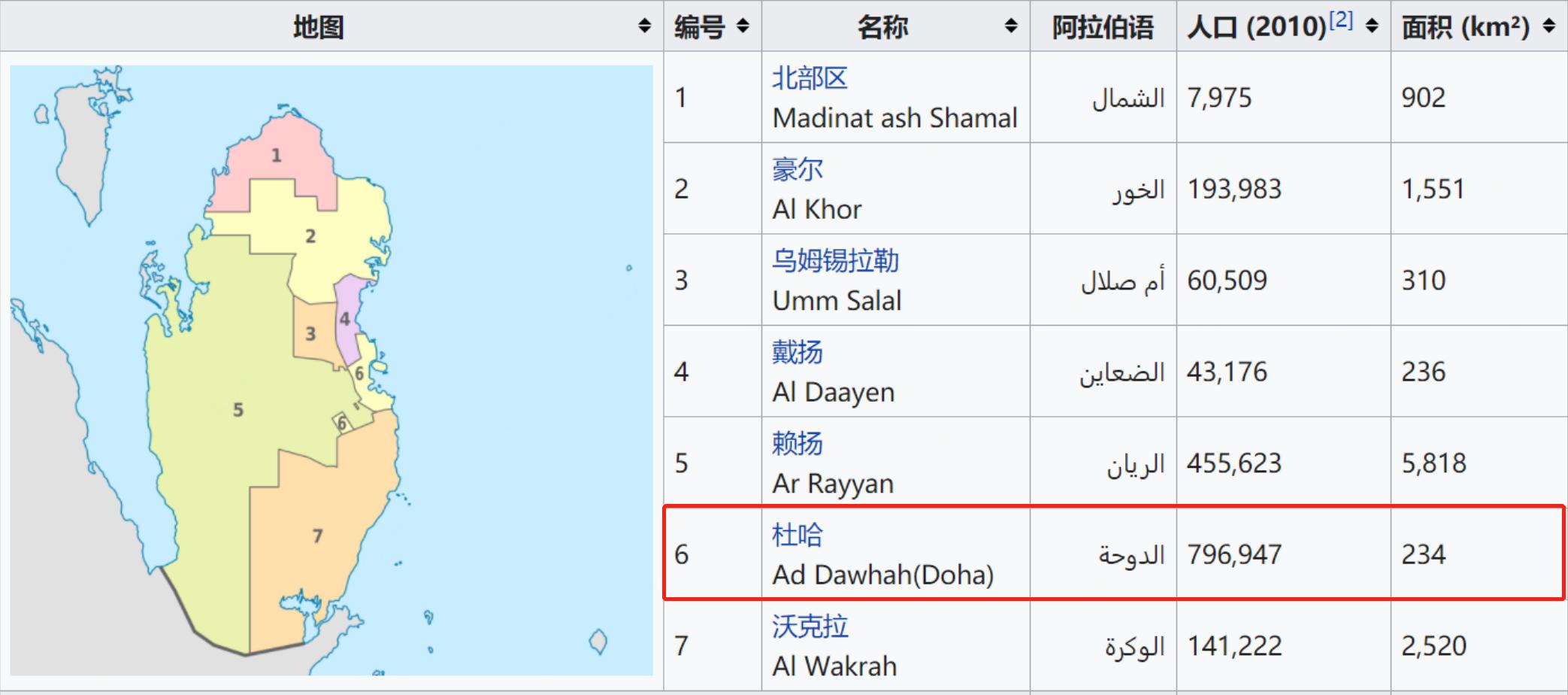Go to the 赖扬 article link
This screenshot has height=695, width=1568.
797,444
